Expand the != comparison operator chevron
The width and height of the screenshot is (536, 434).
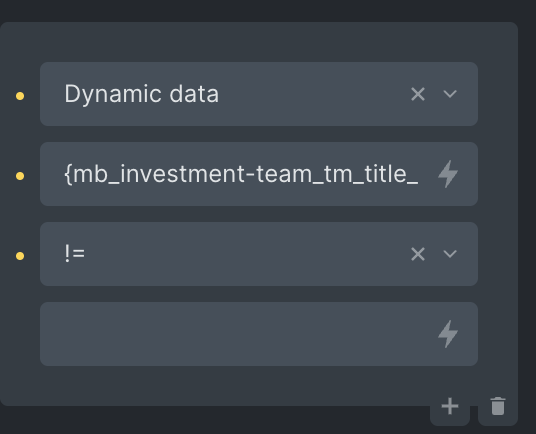click(x=450, y=254)
